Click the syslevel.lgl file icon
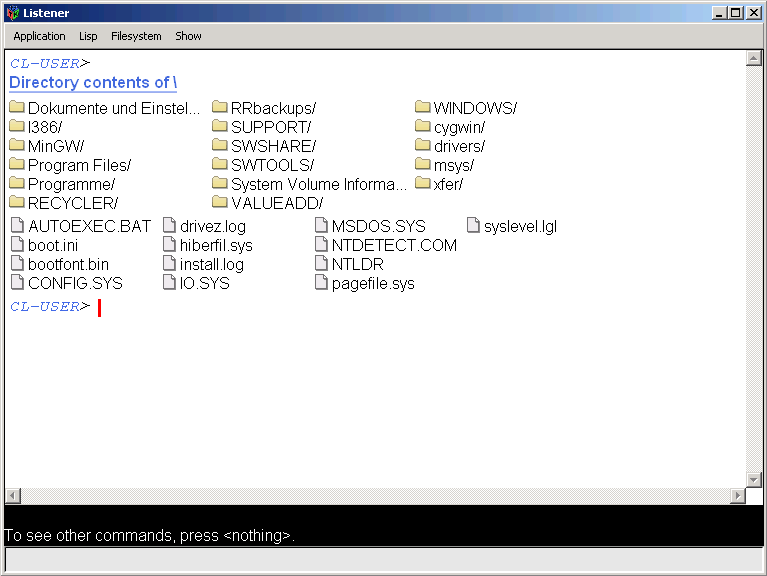The image size is (767, 576). pyautogui.click(x=474, y=225)
